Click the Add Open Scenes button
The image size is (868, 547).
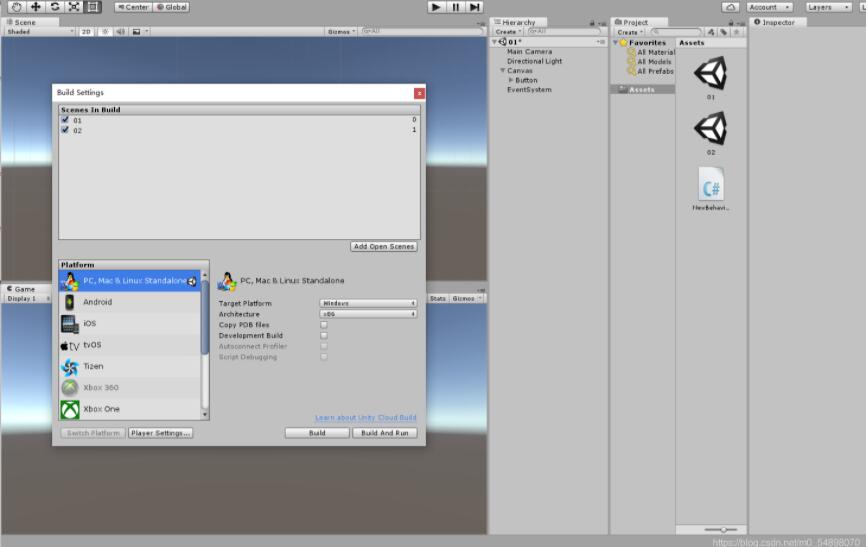click(x=384, y=246)
